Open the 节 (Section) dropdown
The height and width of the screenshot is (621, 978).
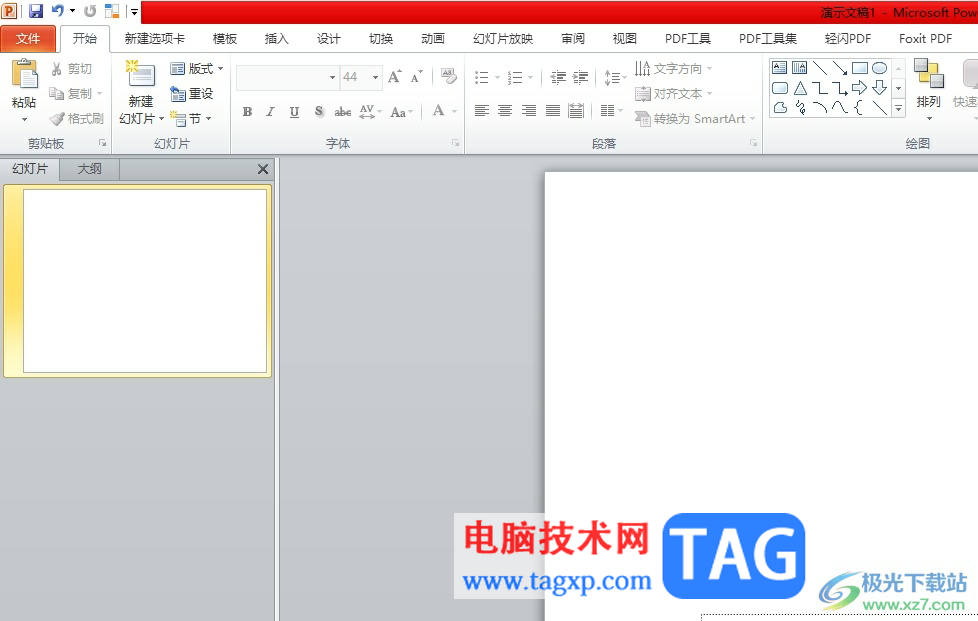[x=191, y=118]
